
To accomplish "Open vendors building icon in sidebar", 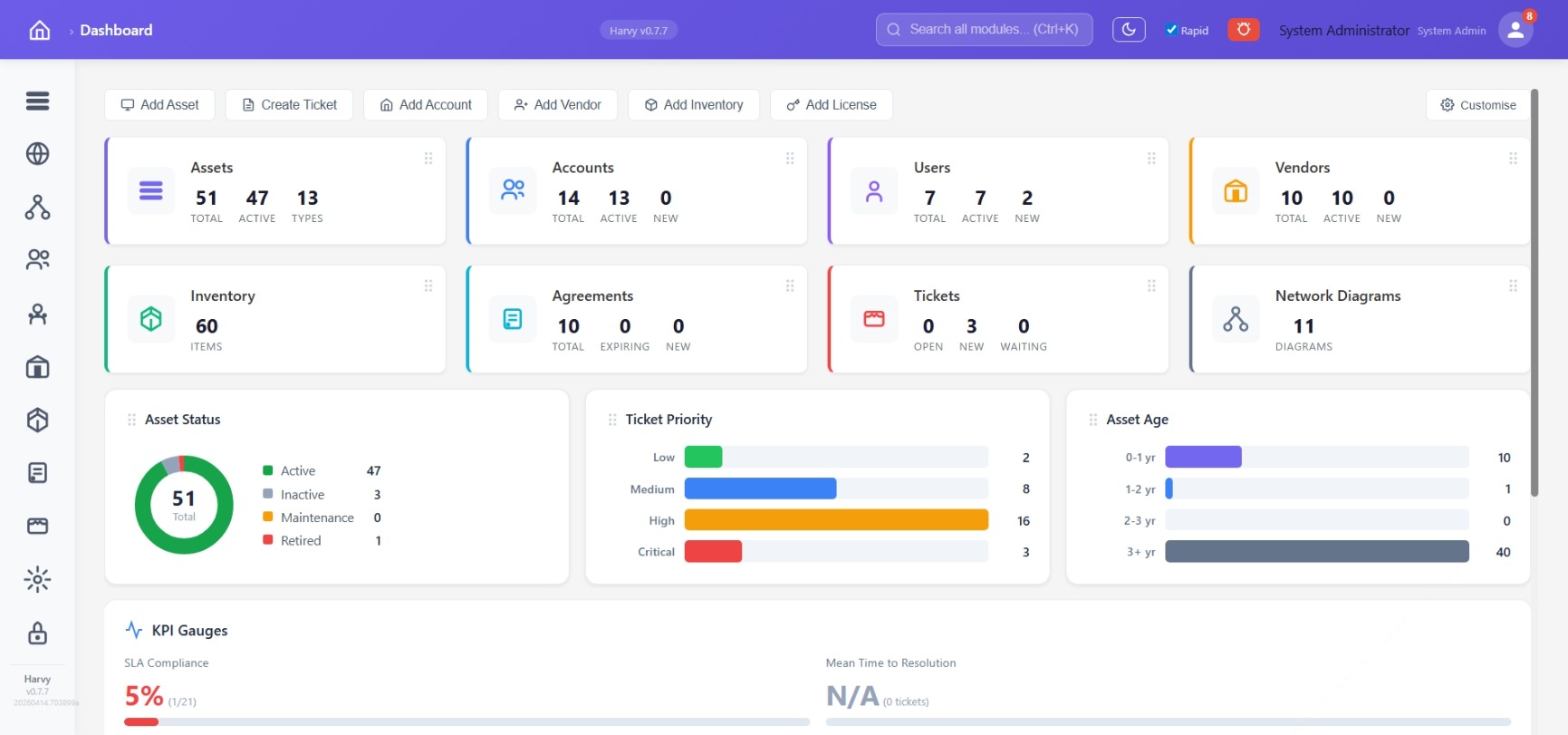I will 37,367.
